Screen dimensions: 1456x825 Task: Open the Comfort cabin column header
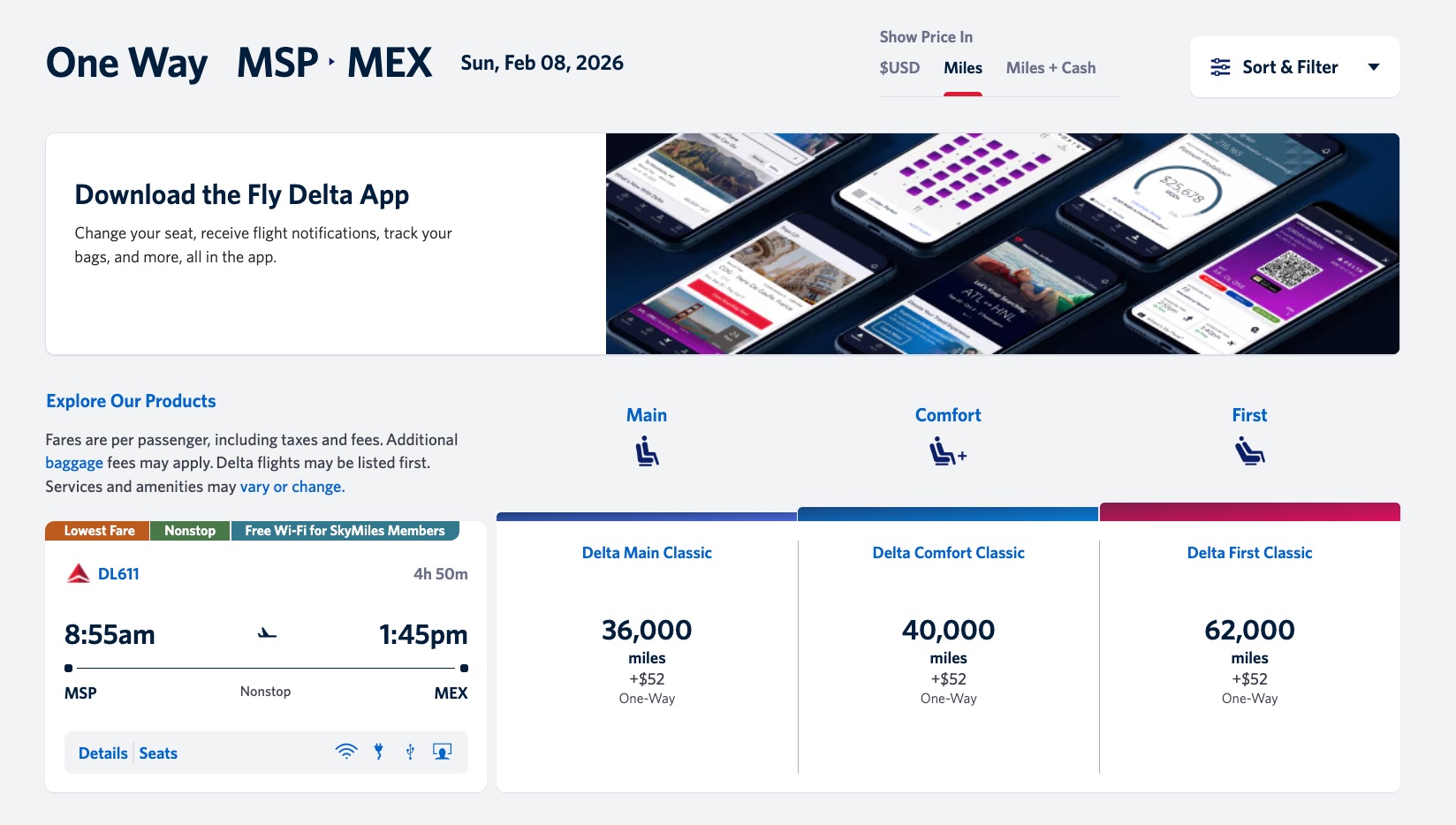[x=948, y=415]
